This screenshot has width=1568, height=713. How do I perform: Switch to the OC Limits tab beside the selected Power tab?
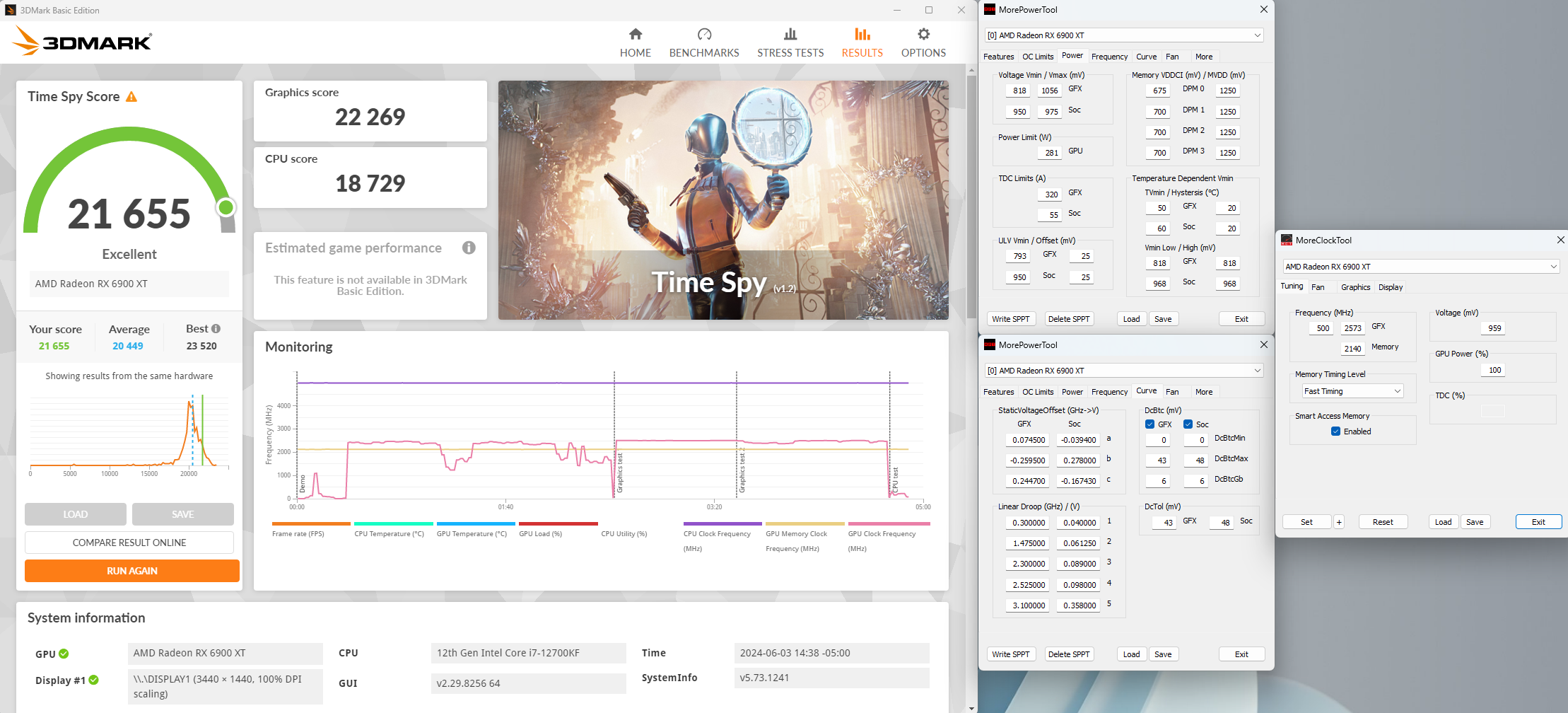(x=1038, y=57)
